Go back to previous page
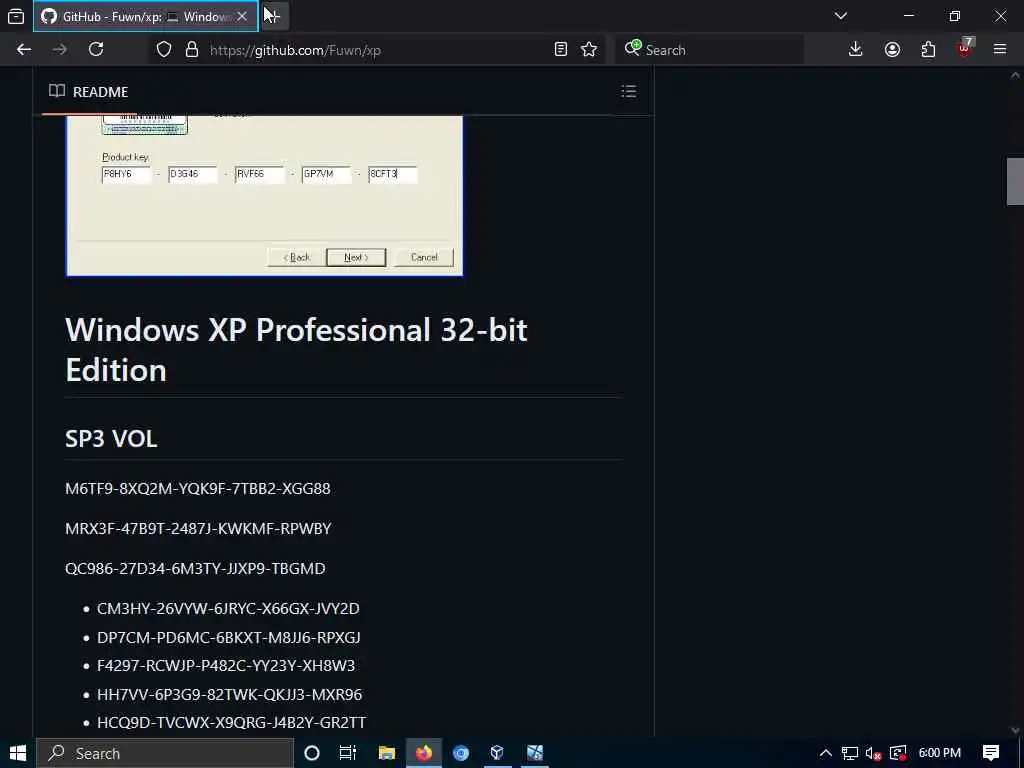 coord(24,50)
